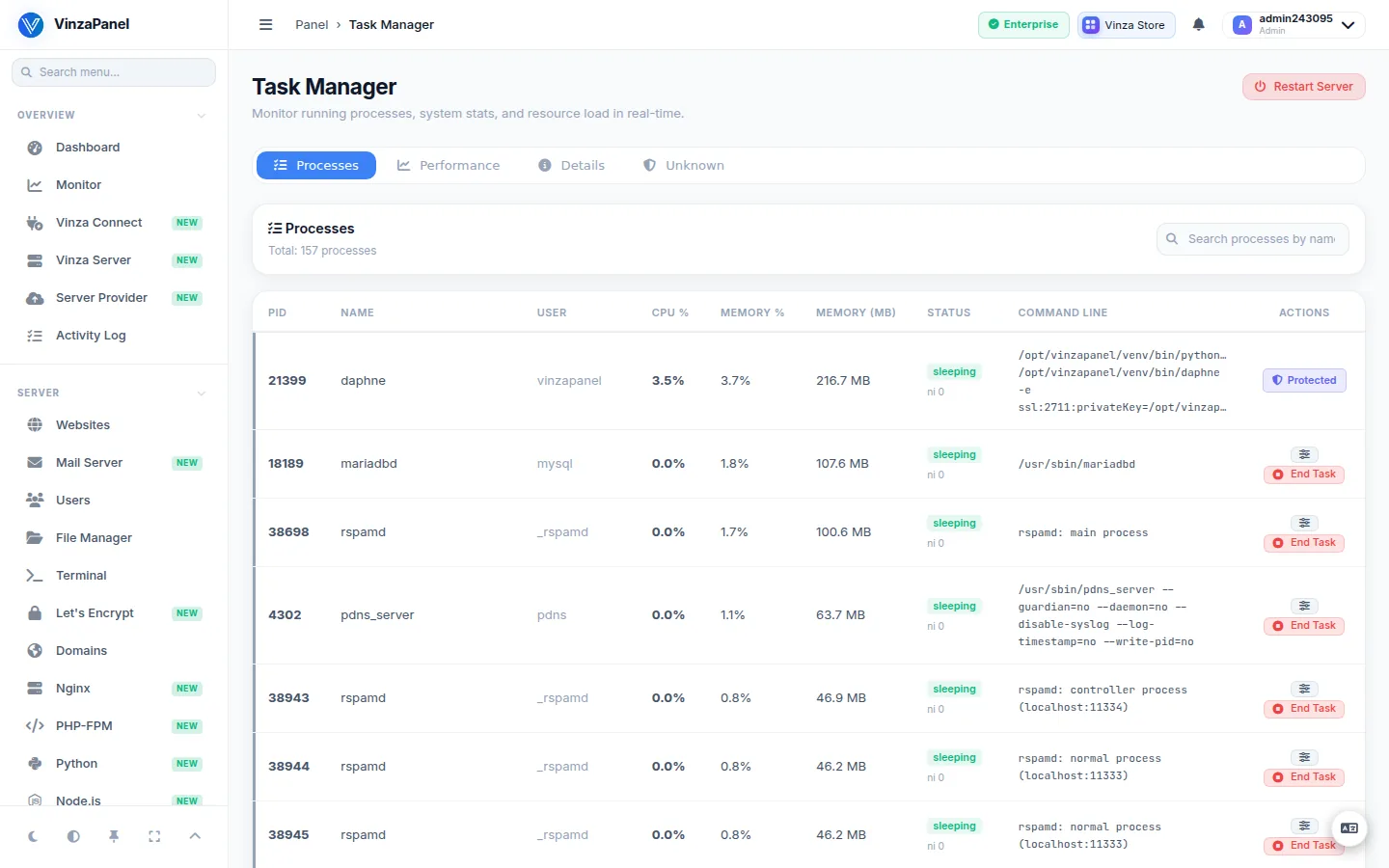Open Websites in the sidebar
1389x868 pixels.
(x=114, y=425)
